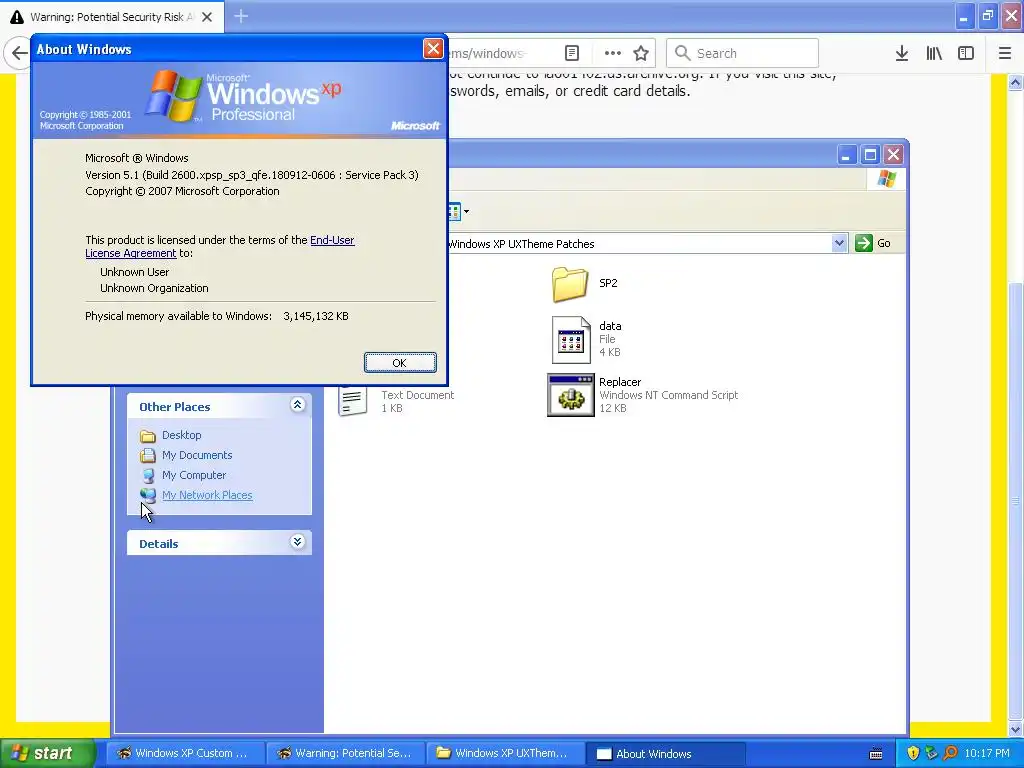The width and height of the screenshot is (1024, 768).
Task: Click the Firefox page scrollbar down arrow
Action: tap(1016, 729)
